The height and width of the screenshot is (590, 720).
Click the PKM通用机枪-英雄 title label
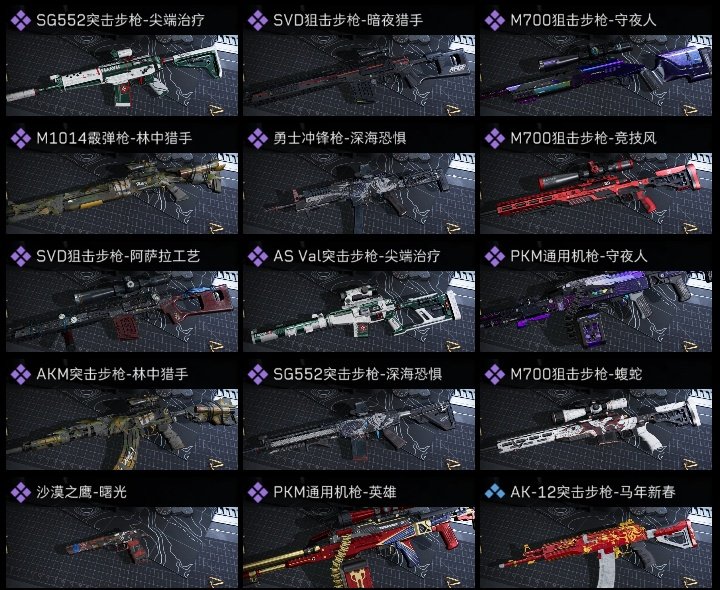click(335, 493)
